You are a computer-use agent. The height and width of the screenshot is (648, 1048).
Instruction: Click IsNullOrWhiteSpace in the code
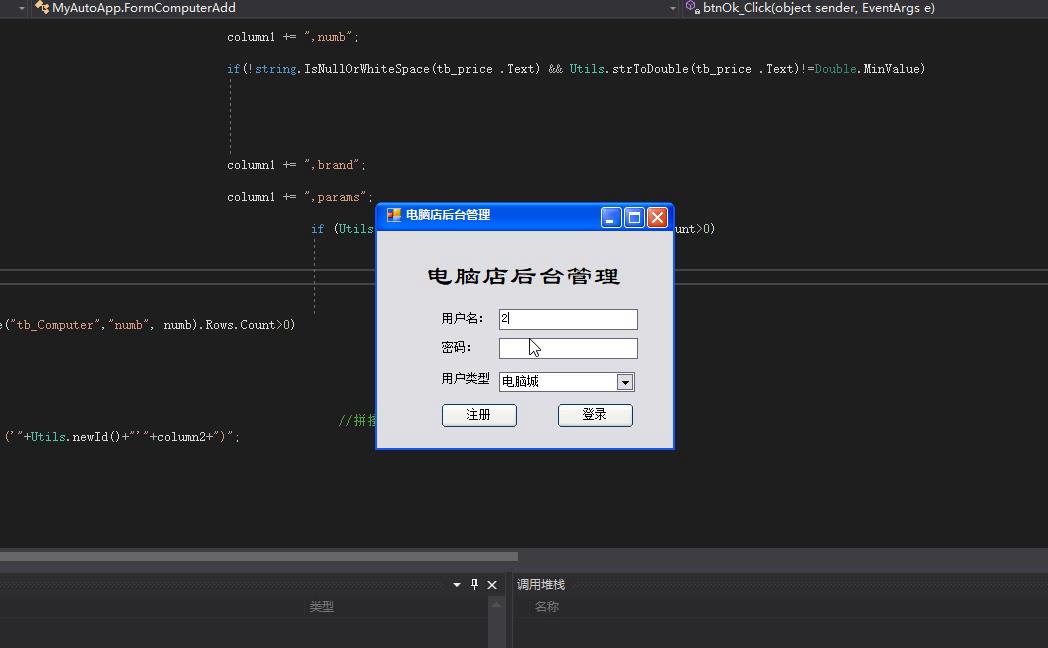tap(368, 69)
